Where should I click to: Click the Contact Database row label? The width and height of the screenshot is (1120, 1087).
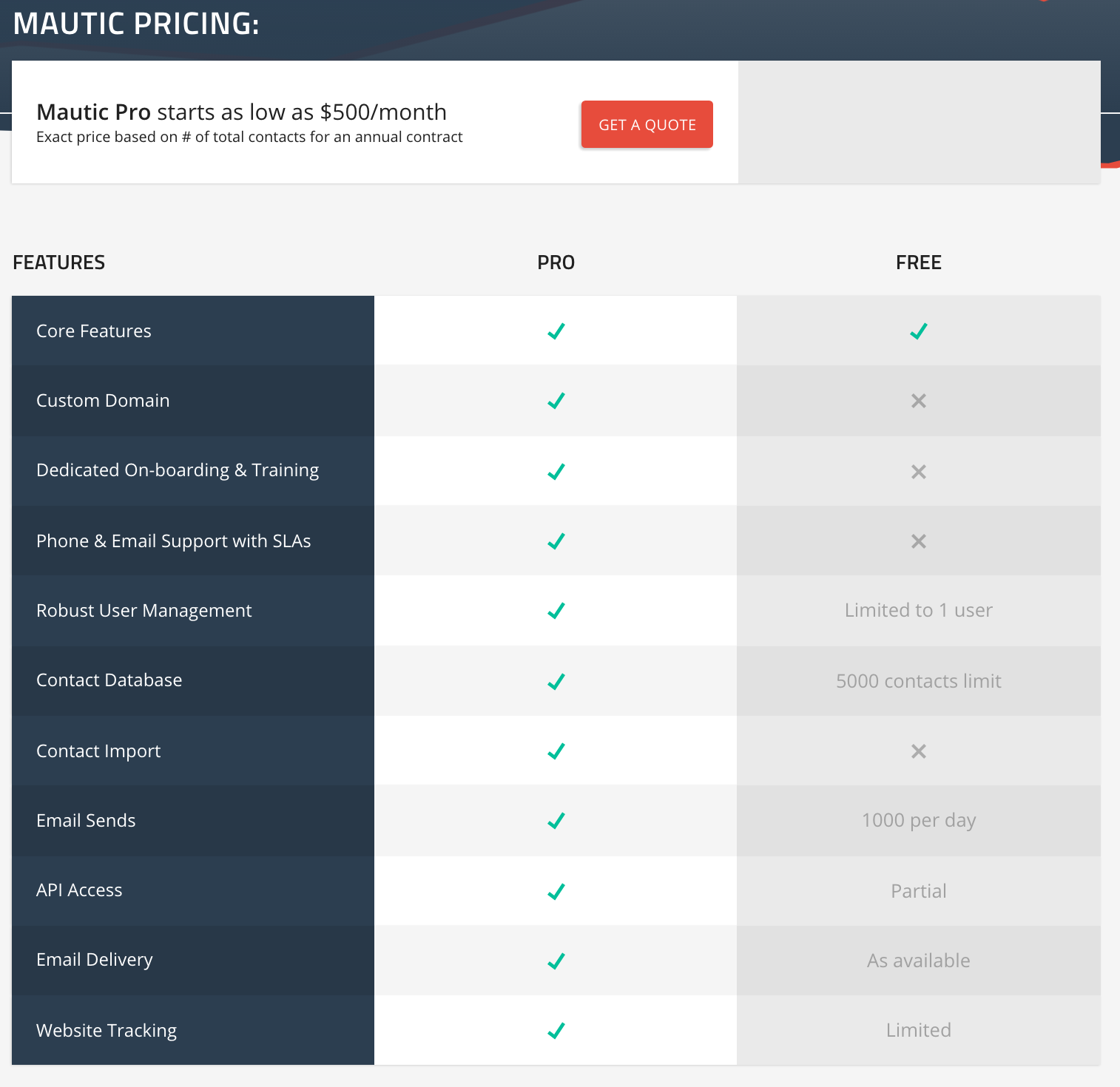(x=109, y=680)
